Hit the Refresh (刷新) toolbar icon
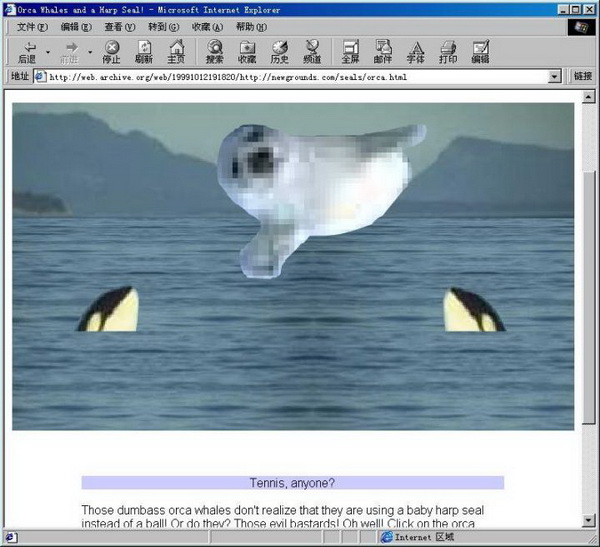 coord(144,51)
